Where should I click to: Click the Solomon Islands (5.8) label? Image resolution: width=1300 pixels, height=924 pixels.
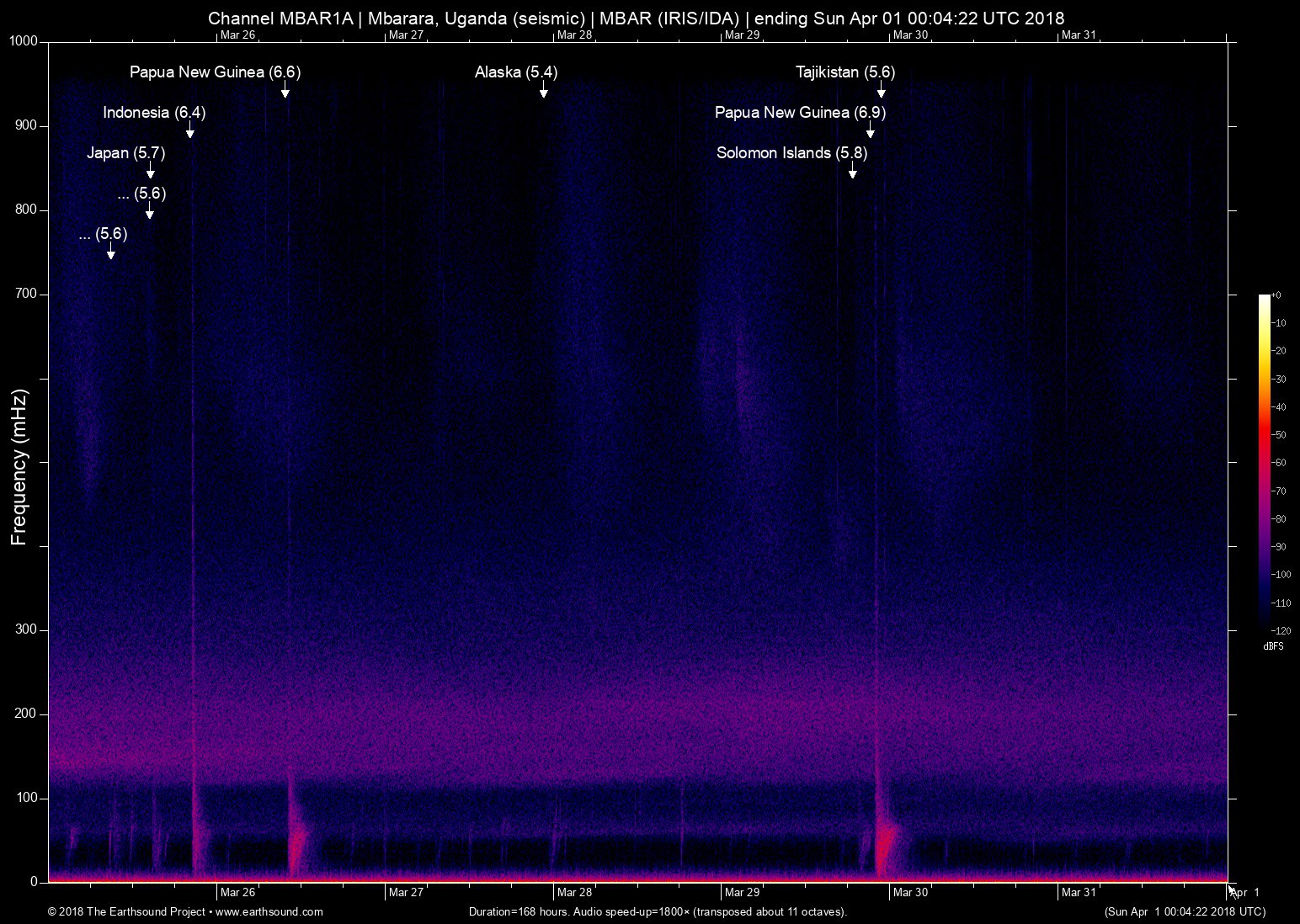[x=791, y=153]
